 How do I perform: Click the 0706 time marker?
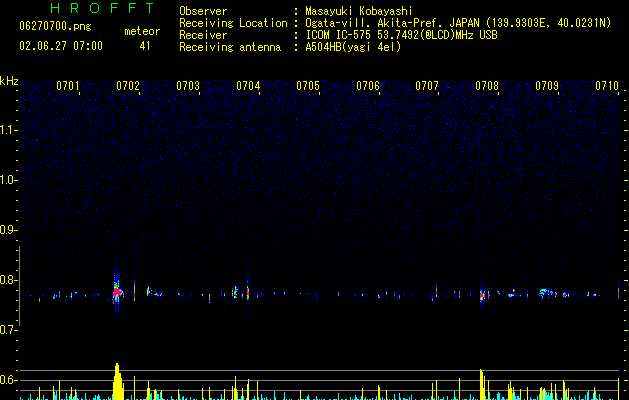point(368,86)
